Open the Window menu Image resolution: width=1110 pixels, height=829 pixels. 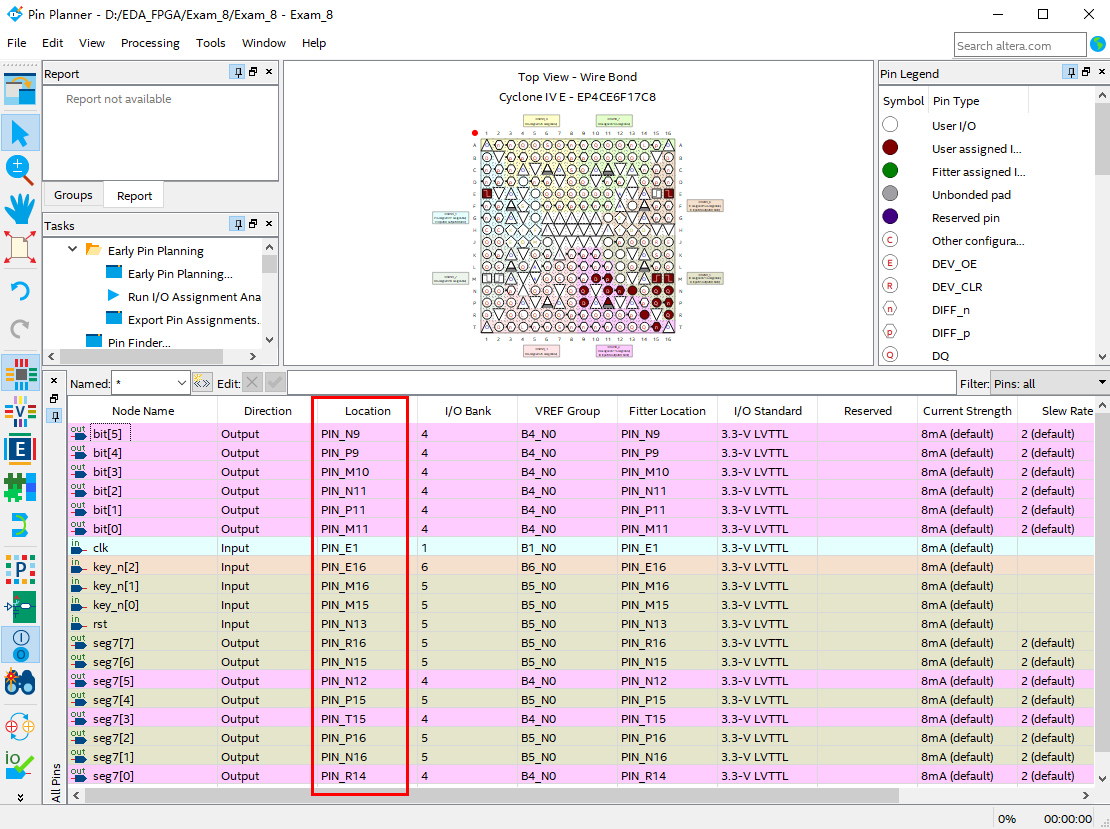coord(264,43)
